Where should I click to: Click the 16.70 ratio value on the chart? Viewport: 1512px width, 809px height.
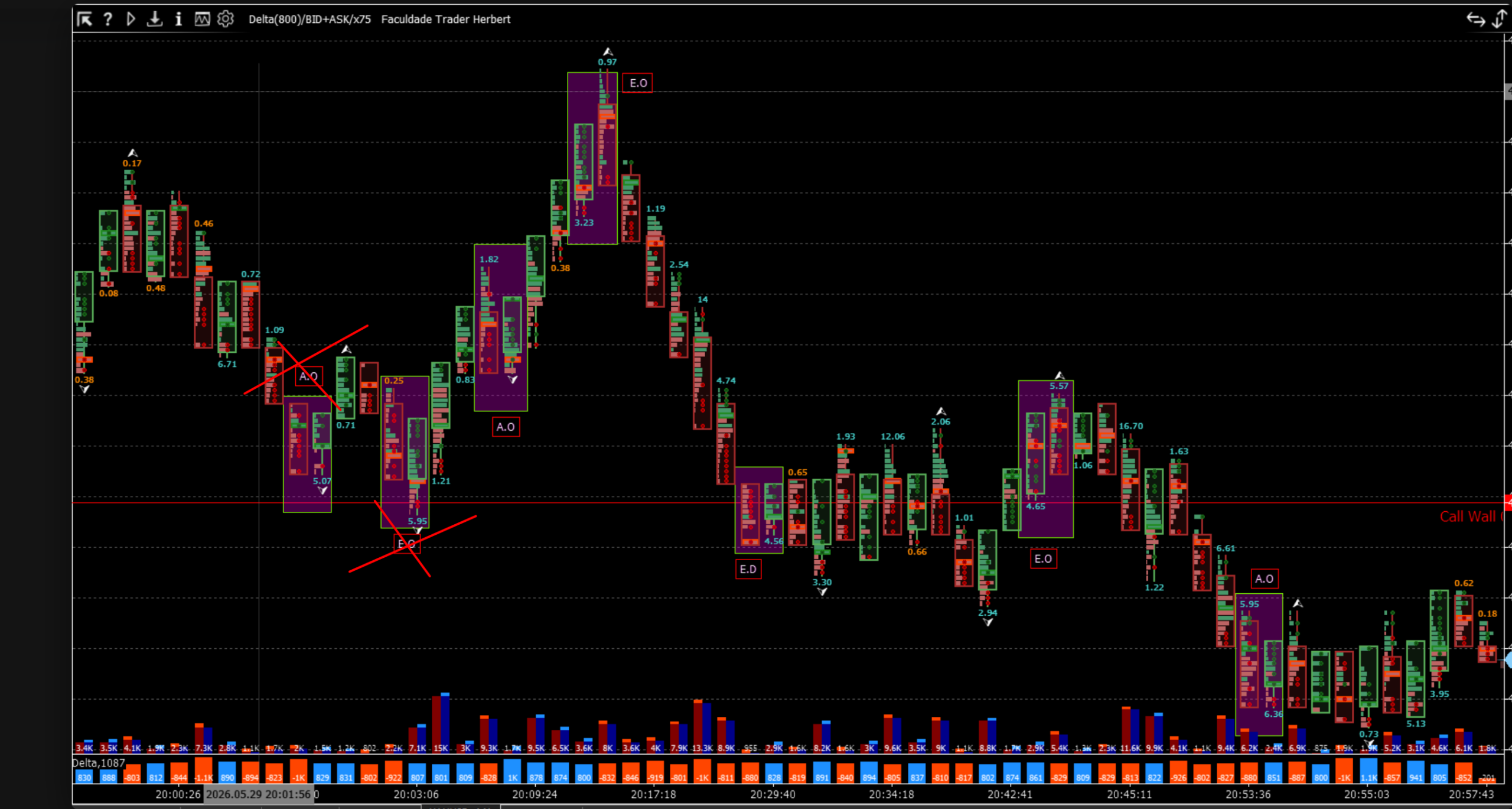click(x=1131, y=425)
